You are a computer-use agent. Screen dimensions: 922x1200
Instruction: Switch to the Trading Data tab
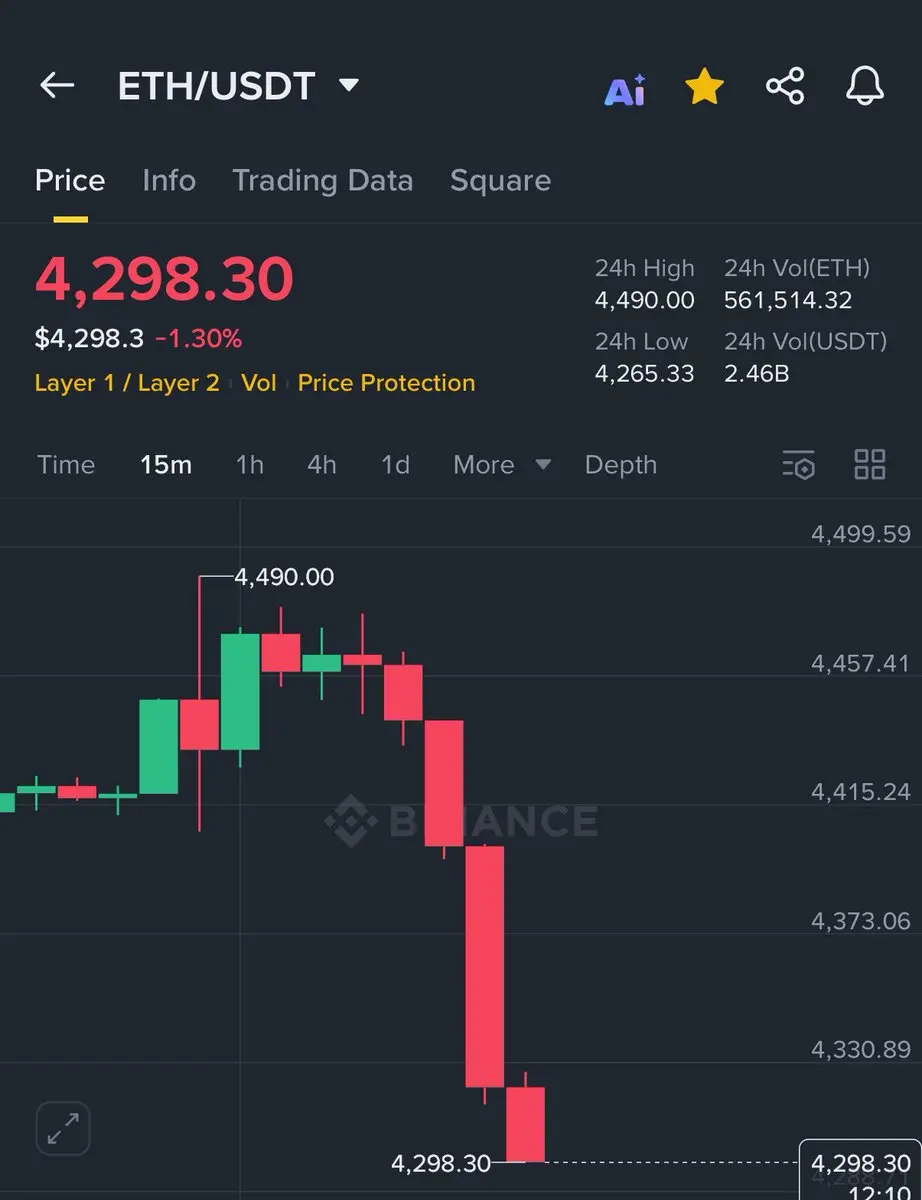tap(322, 180)
